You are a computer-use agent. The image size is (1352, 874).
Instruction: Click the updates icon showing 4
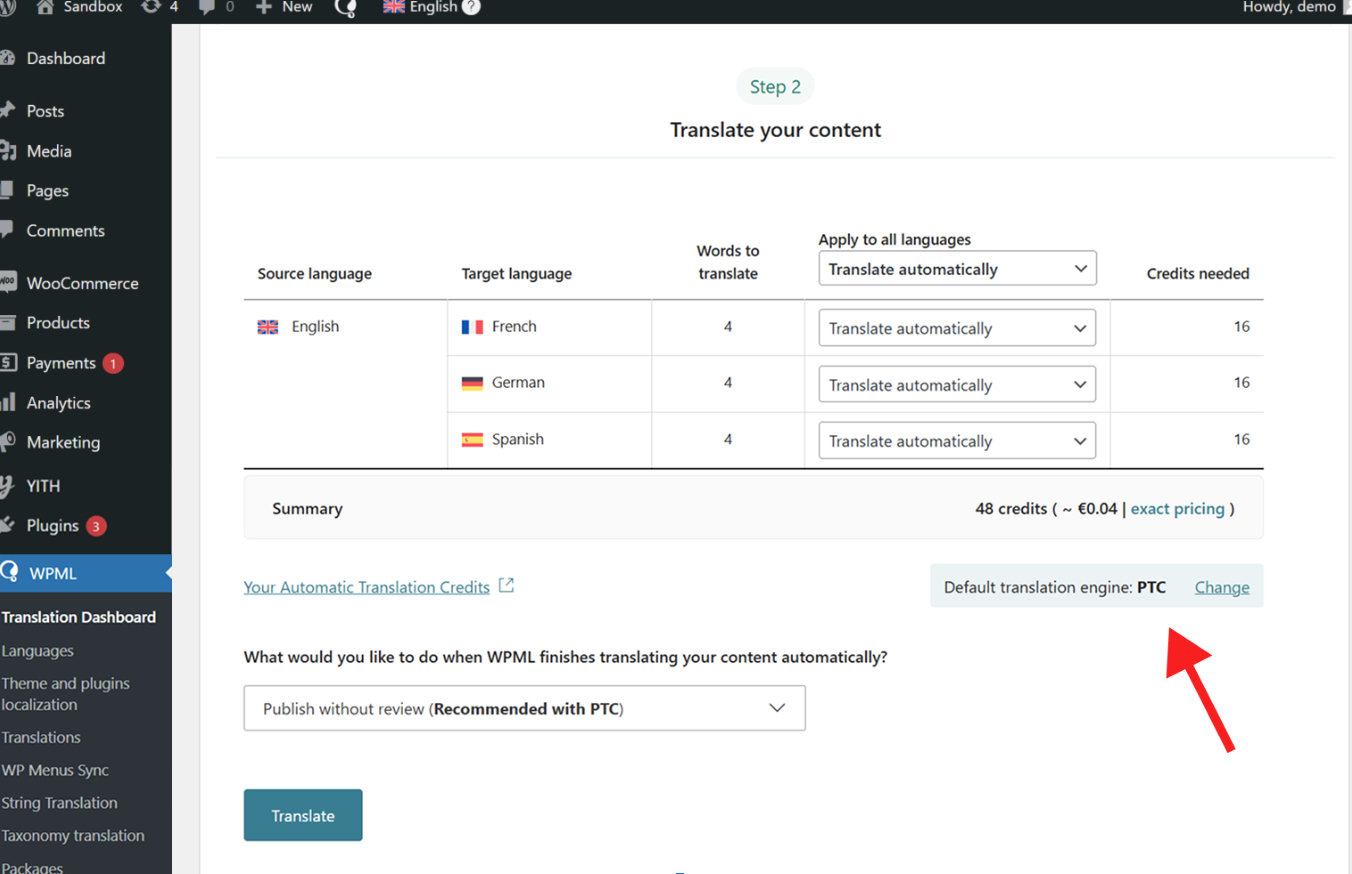click(x=160, y=7)
